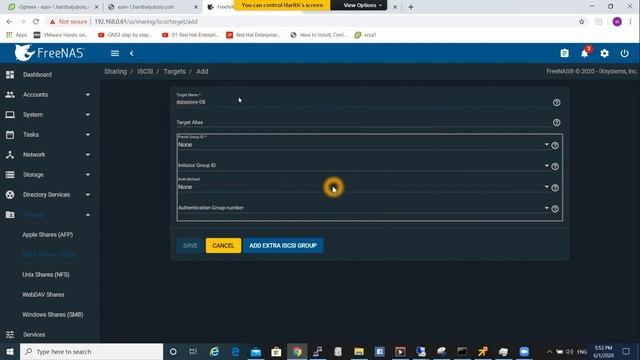Click the Dashboard sidebar icon
This screenshot has height=360, width=640.
[10, 75]
